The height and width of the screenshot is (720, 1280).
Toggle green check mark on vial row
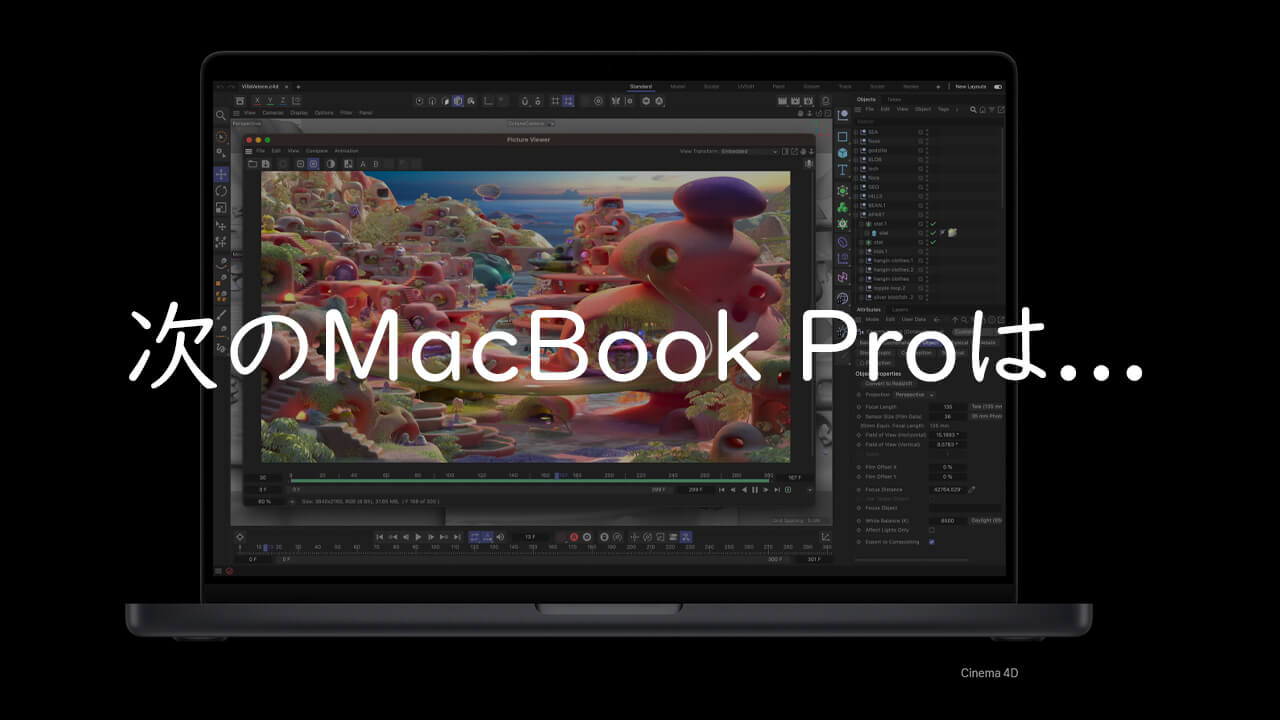[x=933, y=233]
